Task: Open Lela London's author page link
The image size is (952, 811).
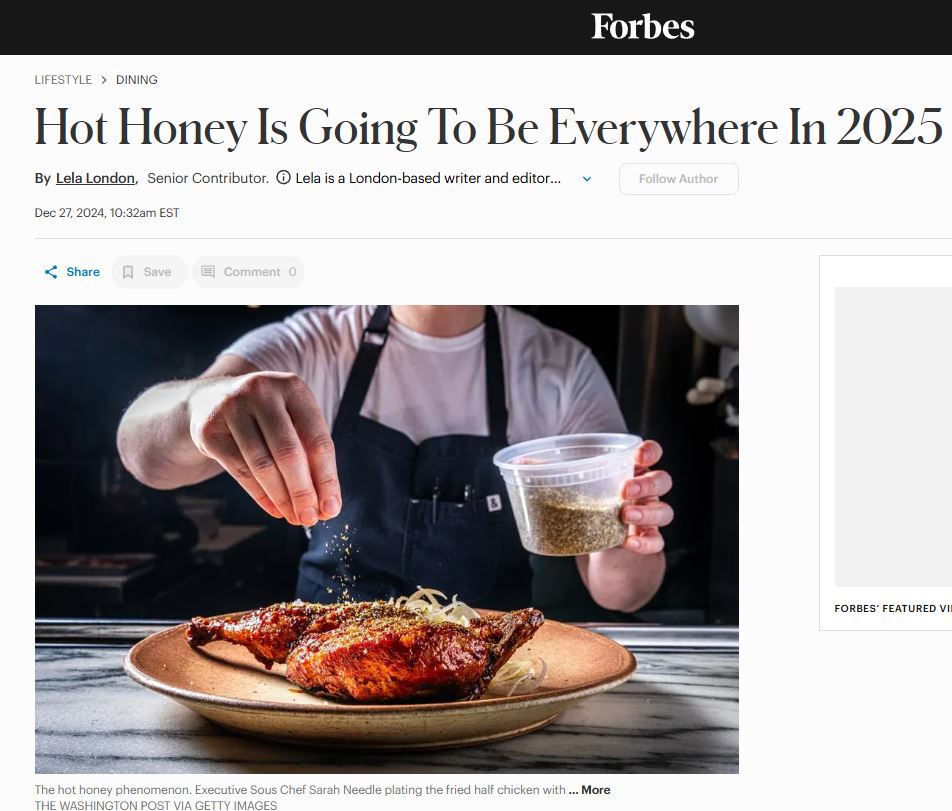Action: [x=95, y=178]
